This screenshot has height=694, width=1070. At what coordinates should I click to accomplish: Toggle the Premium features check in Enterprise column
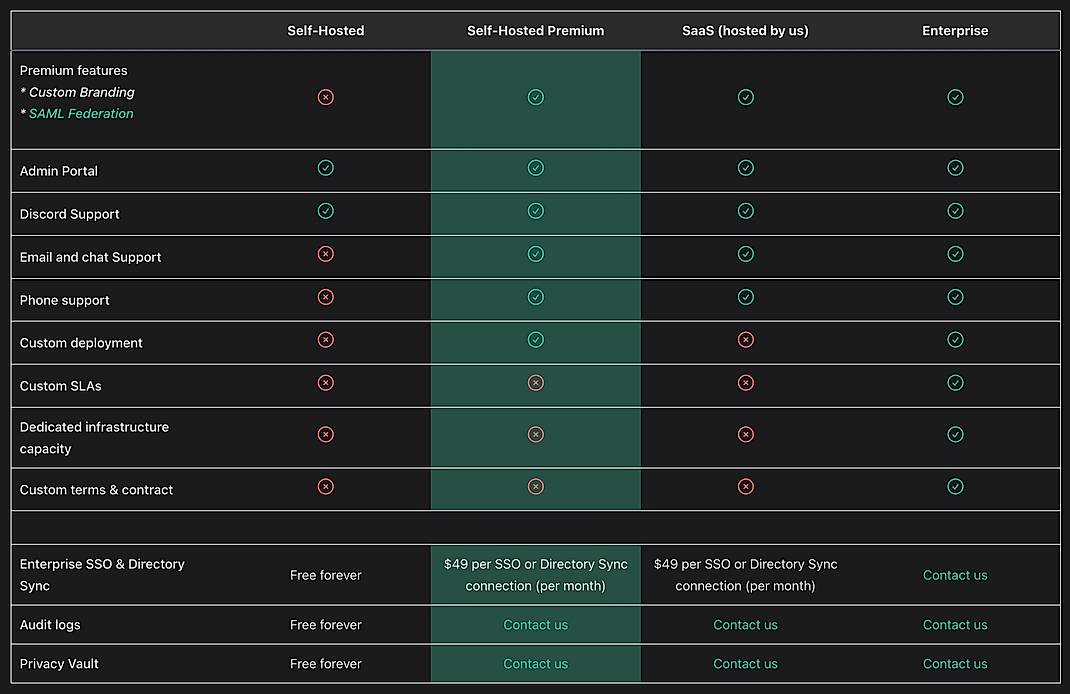pos(955,97)
